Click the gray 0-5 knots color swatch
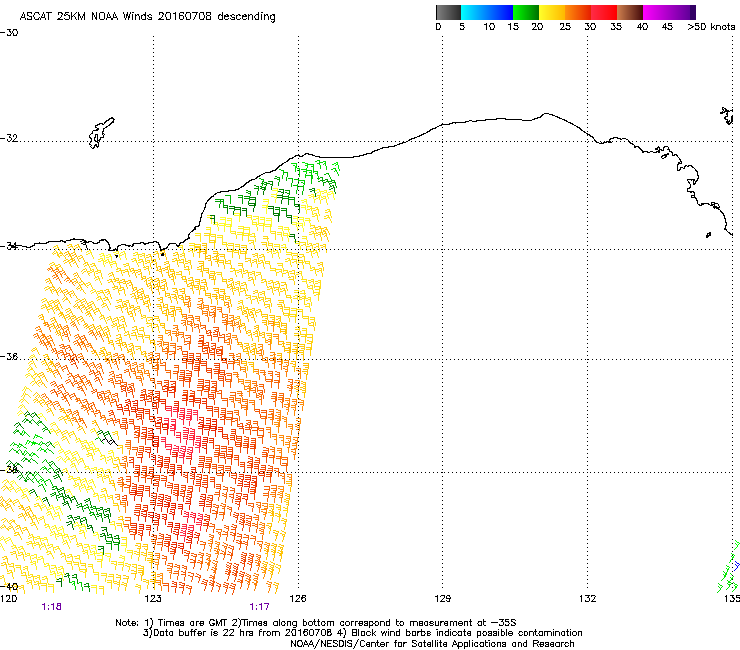The image size is (740, 650). pyautogui.click(x=448, y=12)
